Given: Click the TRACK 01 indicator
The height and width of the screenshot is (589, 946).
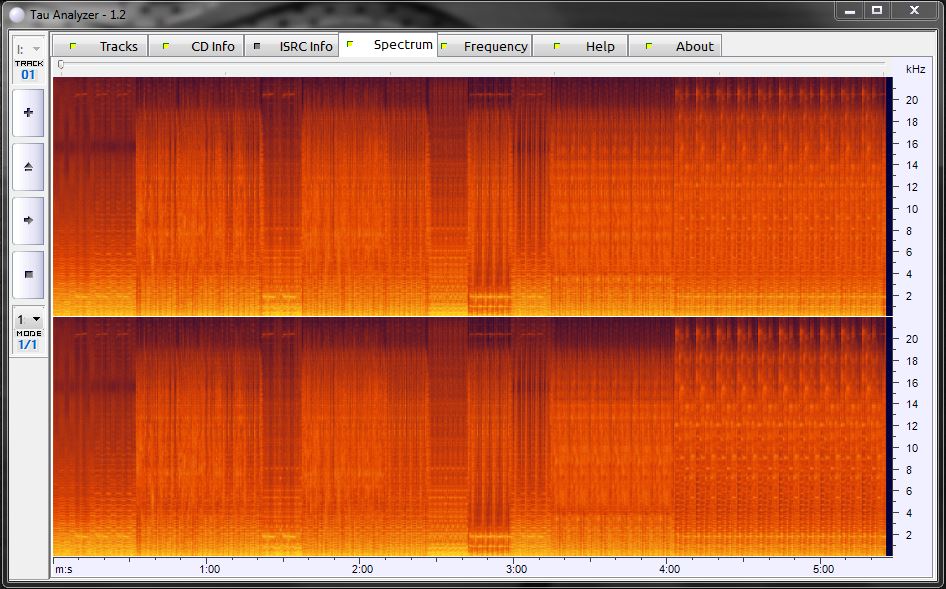Looking at the screenshot, I should pyautogui.click(x=28, y=71).
